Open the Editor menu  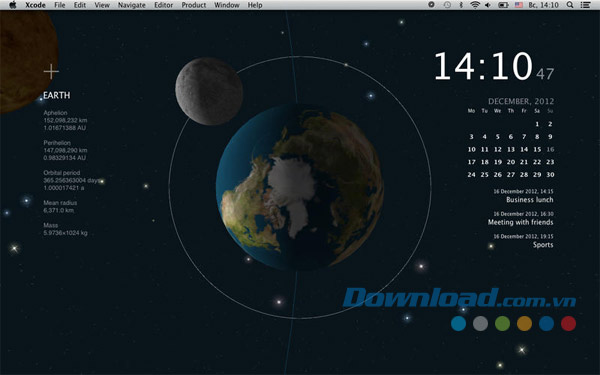(x=163, y=5)
